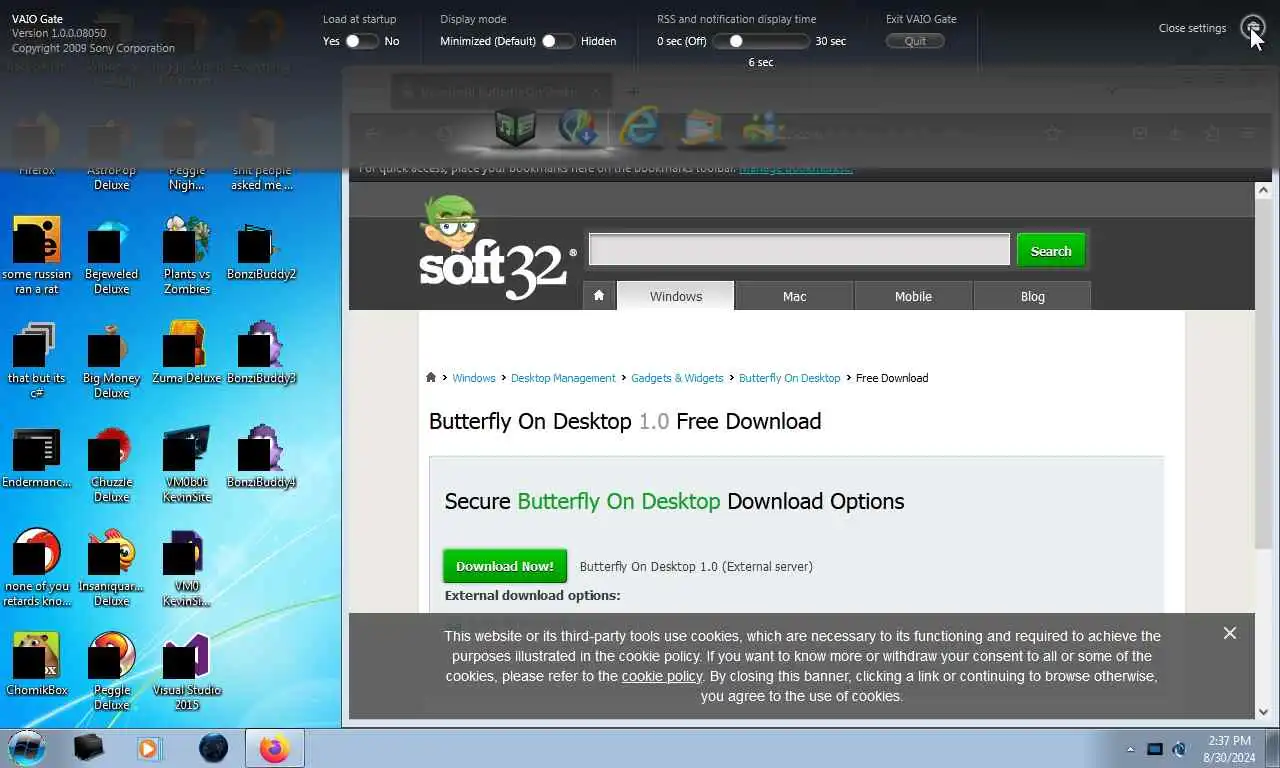Open the Butterfly On Desktop breadcrumb link

790,378
